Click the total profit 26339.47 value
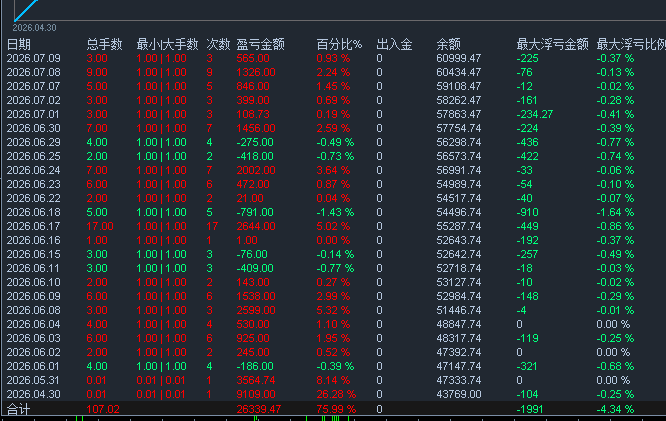666x421 pixels. point(259,409)
